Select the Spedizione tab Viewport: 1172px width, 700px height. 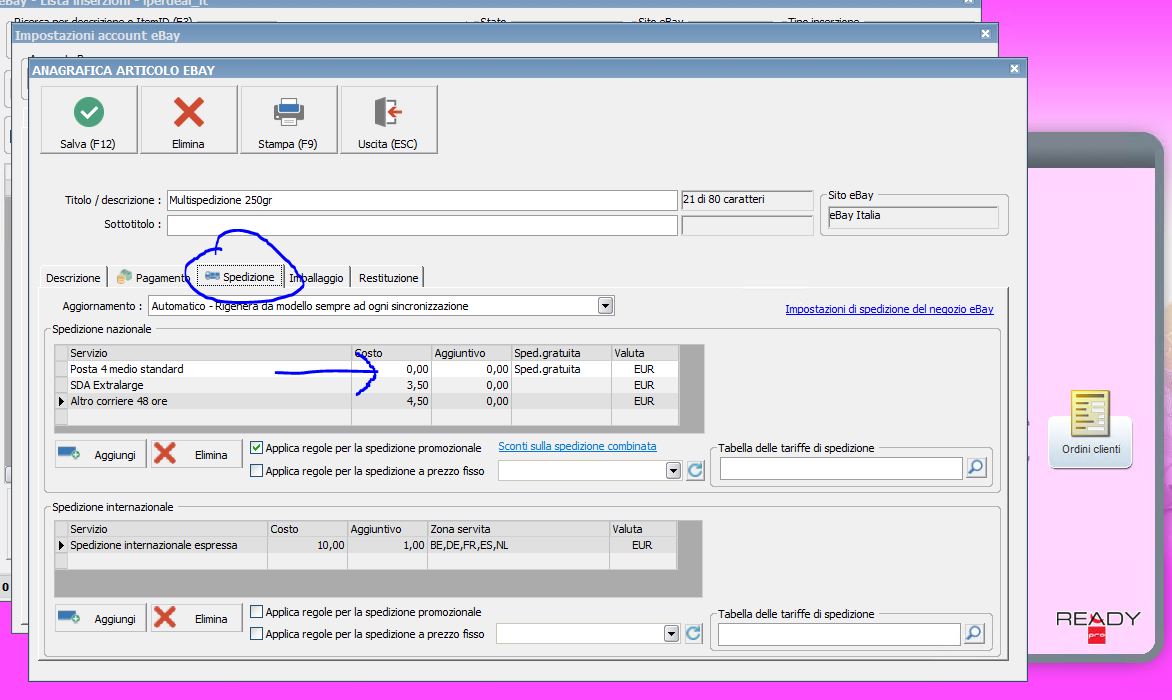[240, 277]
